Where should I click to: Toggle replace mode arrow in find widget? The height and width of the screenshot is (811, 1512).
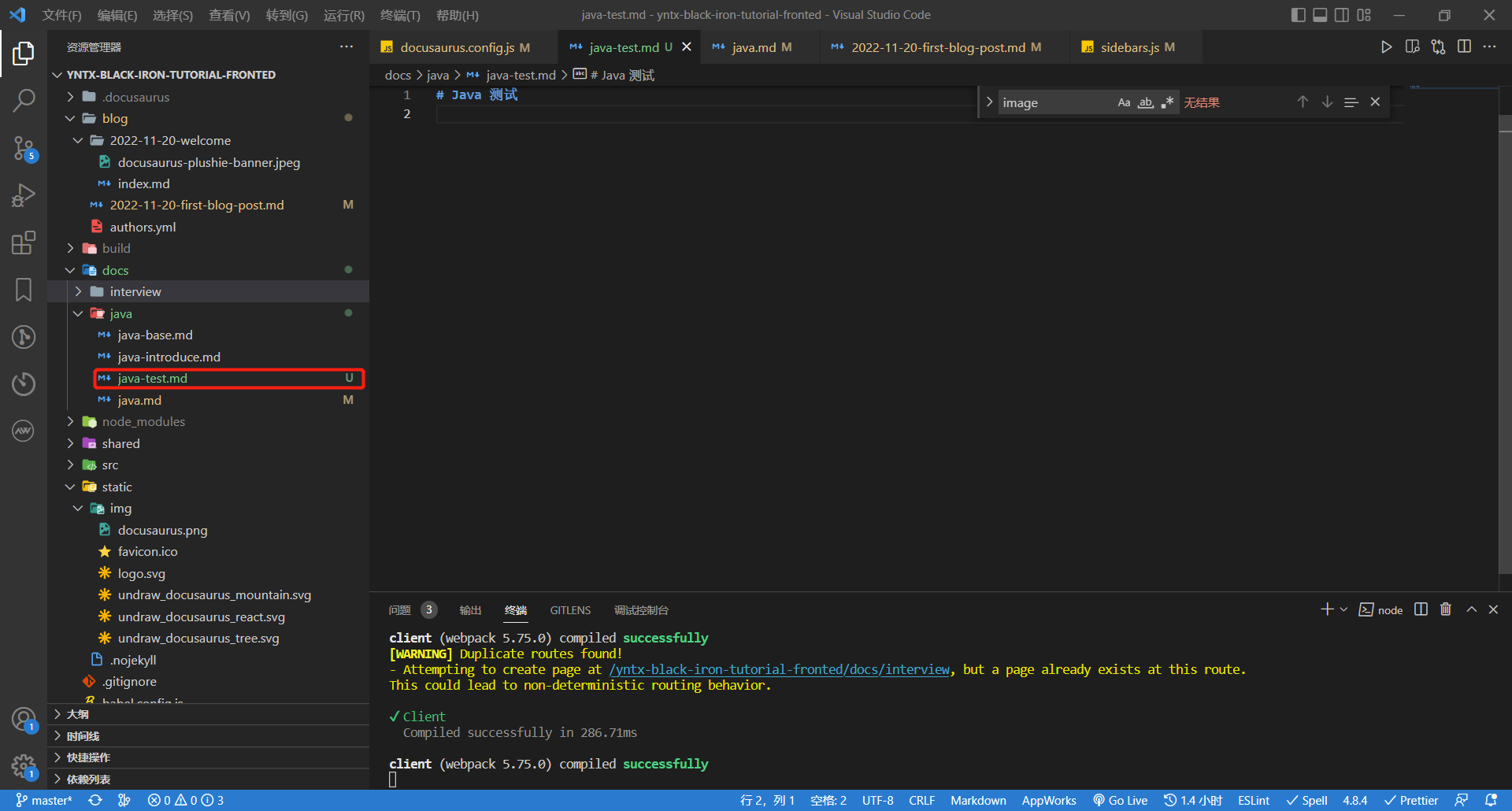(x=989, y=102)
